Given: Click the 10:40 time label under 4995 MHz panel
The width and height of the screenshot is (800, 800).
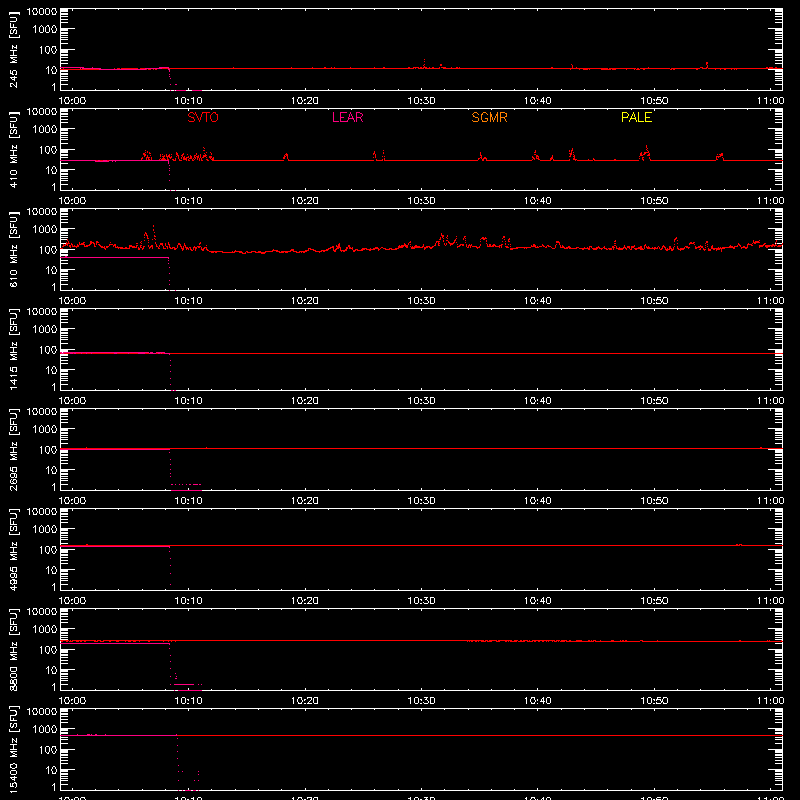Looking at the screenshot, I should 538,601.
